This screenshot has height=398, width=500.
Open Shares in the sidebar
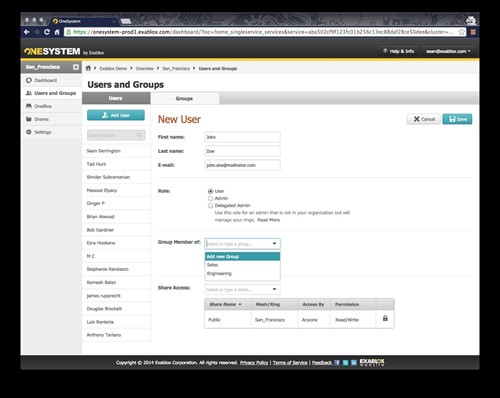[x=51, y=119]
